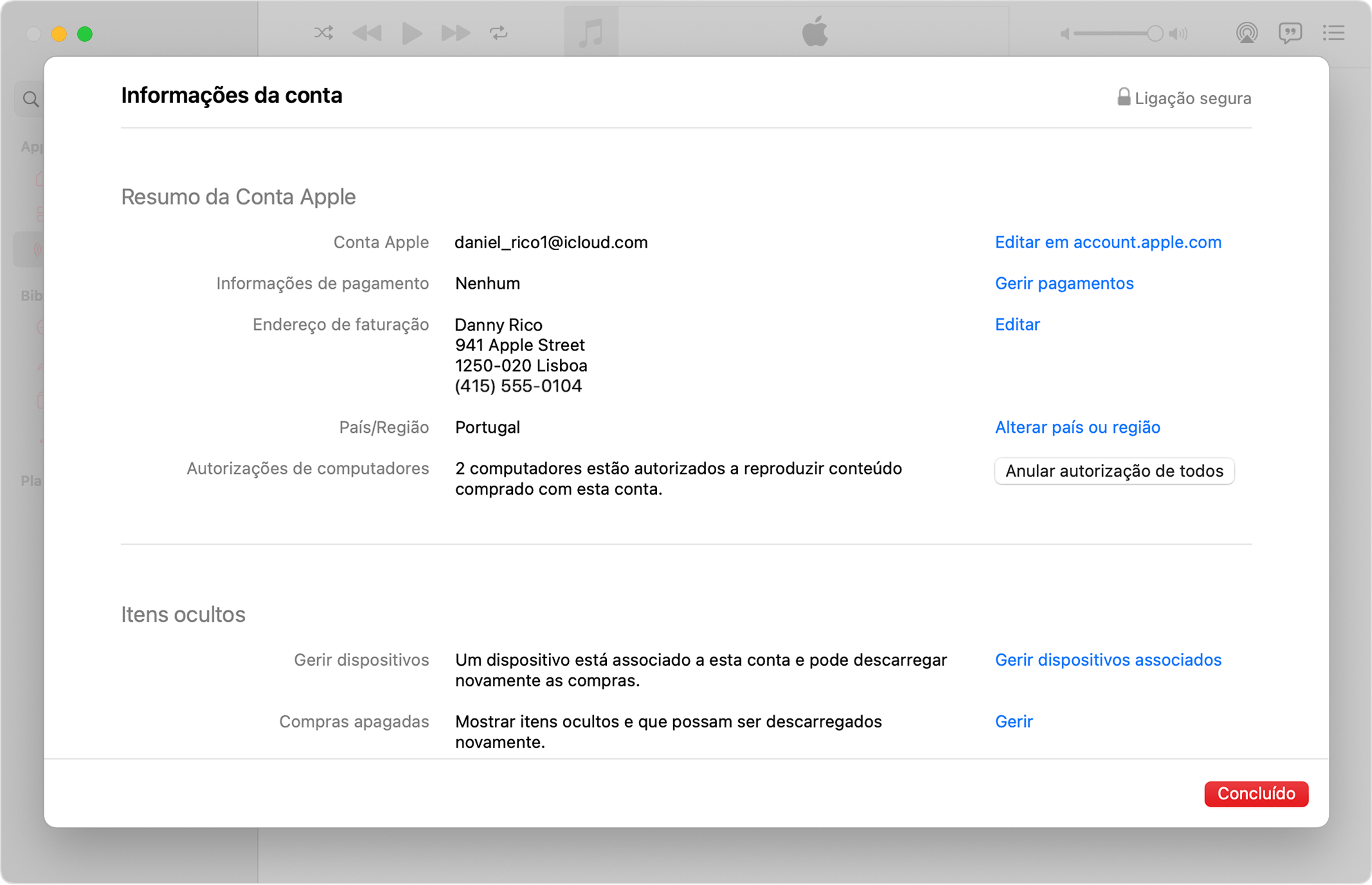Confirm with the Concluído button
The width and height of the screenshot is (1372, 885).
pyautogui.click(x=1256, y=794)
